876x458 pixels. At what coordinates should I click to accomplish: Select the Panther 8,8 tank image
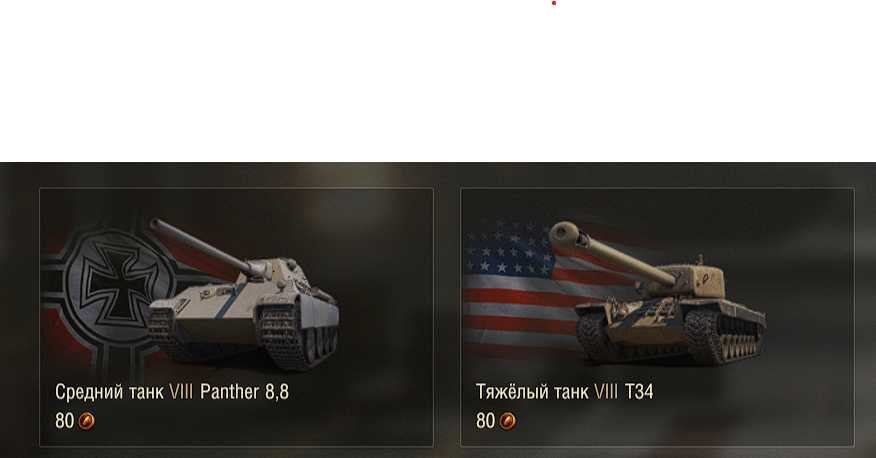tap(243, 294)
